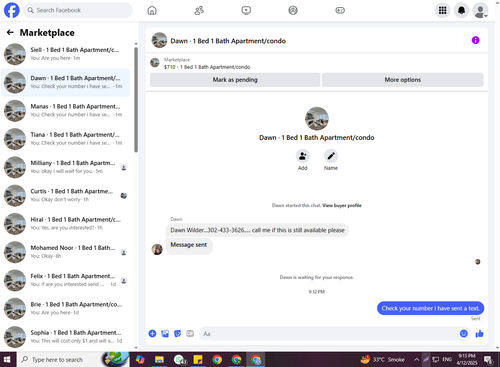Open Siell conversation in chat list
The width and height of the screenshot is (500, 367).
66,54
